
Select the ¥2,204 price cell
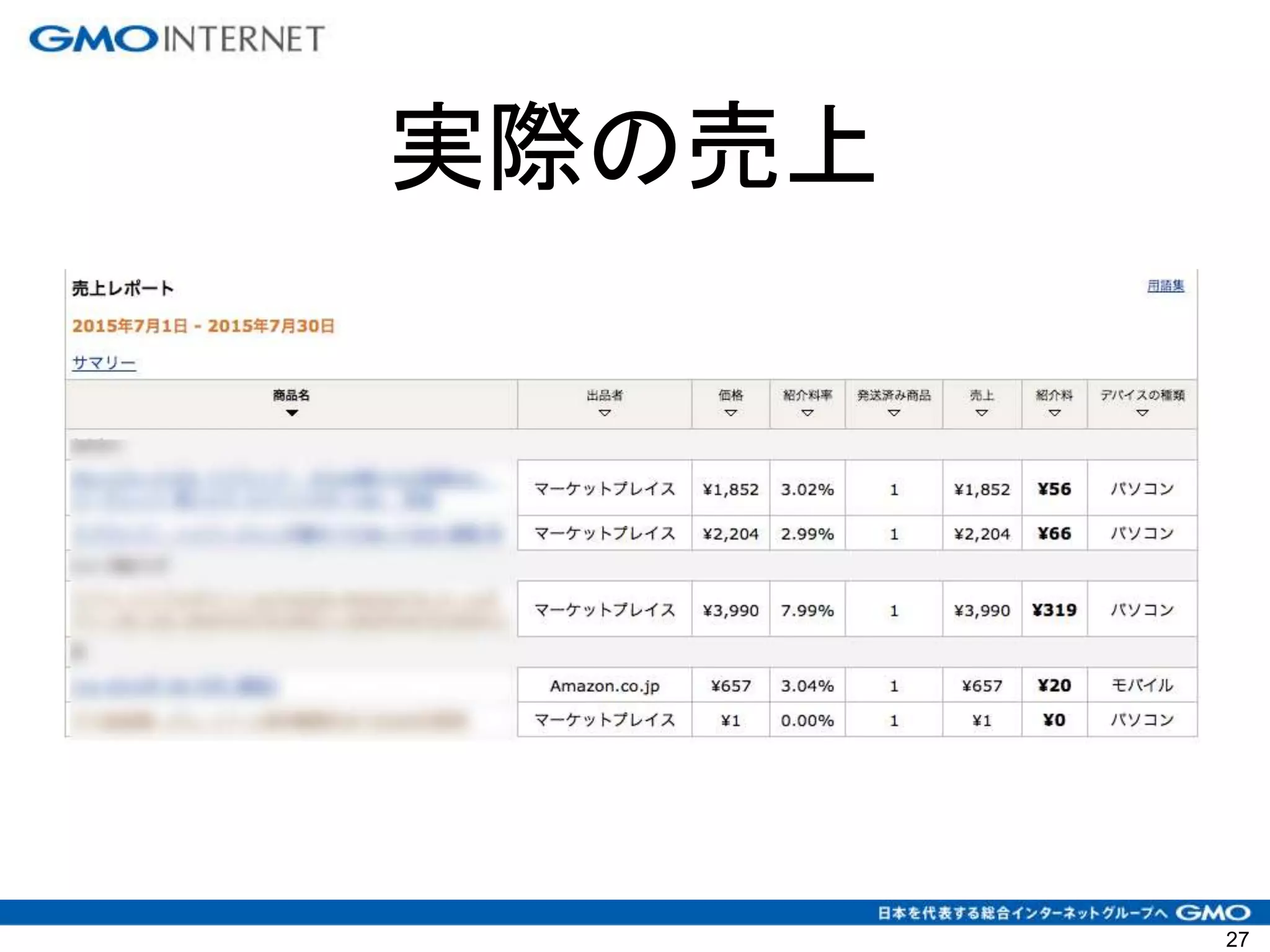pos(730,534)
